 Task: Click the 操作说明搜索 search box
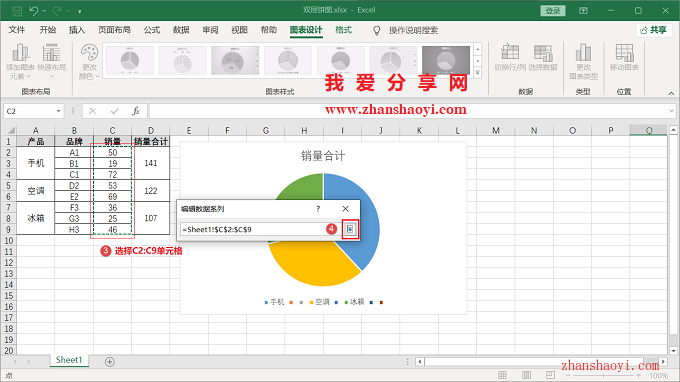pos(413,30)
